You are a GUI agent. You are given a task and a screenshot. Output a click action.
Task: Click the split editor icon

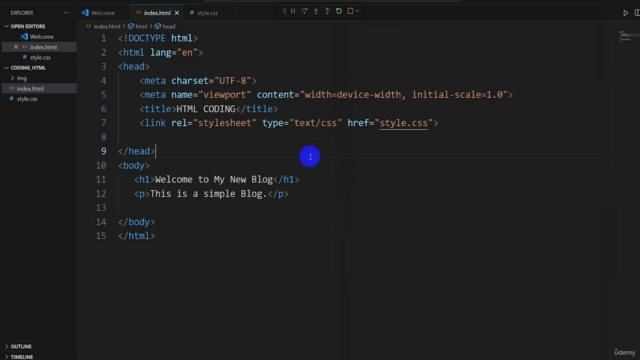click(637, 13)
